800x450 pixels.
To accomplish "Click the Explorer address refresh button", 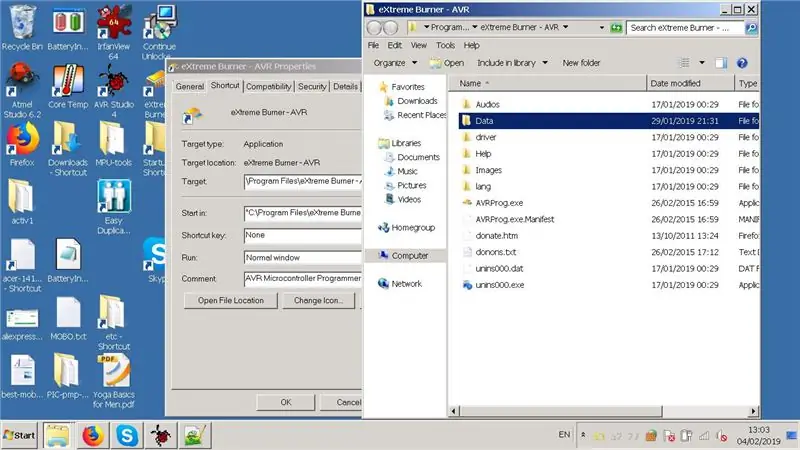I will click(616, 28).
